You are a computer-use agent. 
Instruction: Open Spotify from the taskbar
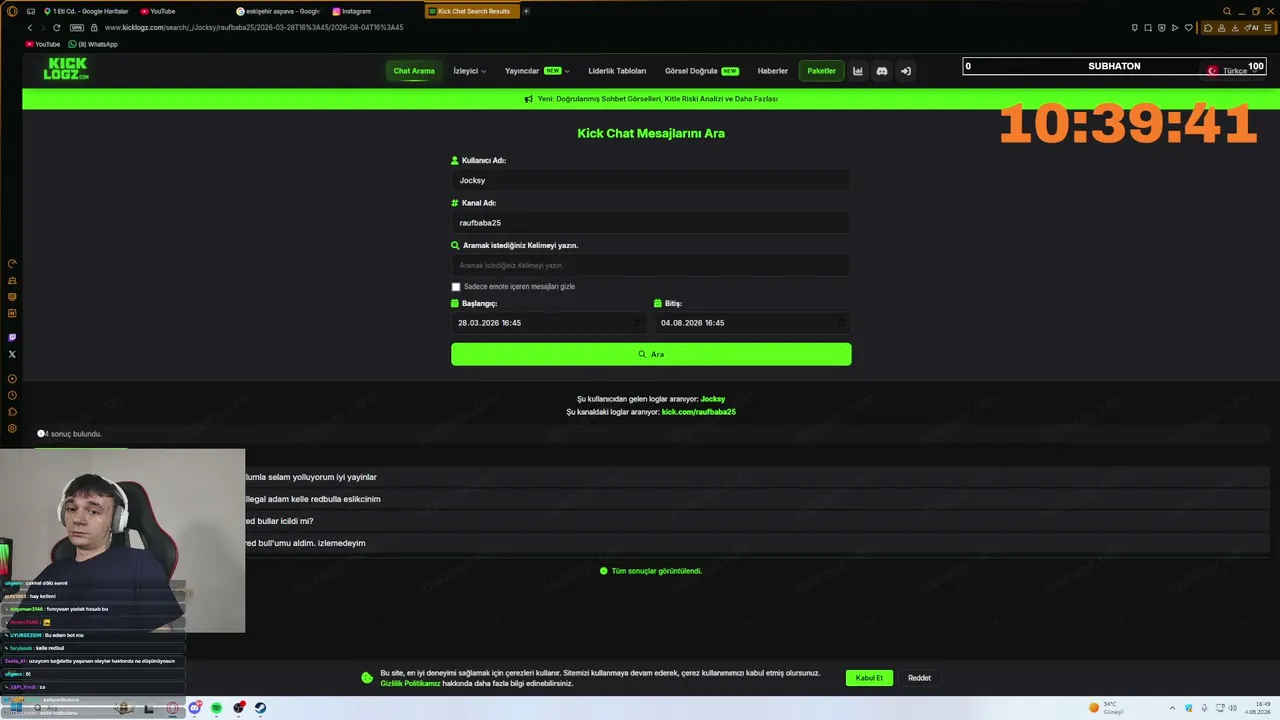pyautogui.click(x=216, y=708)
